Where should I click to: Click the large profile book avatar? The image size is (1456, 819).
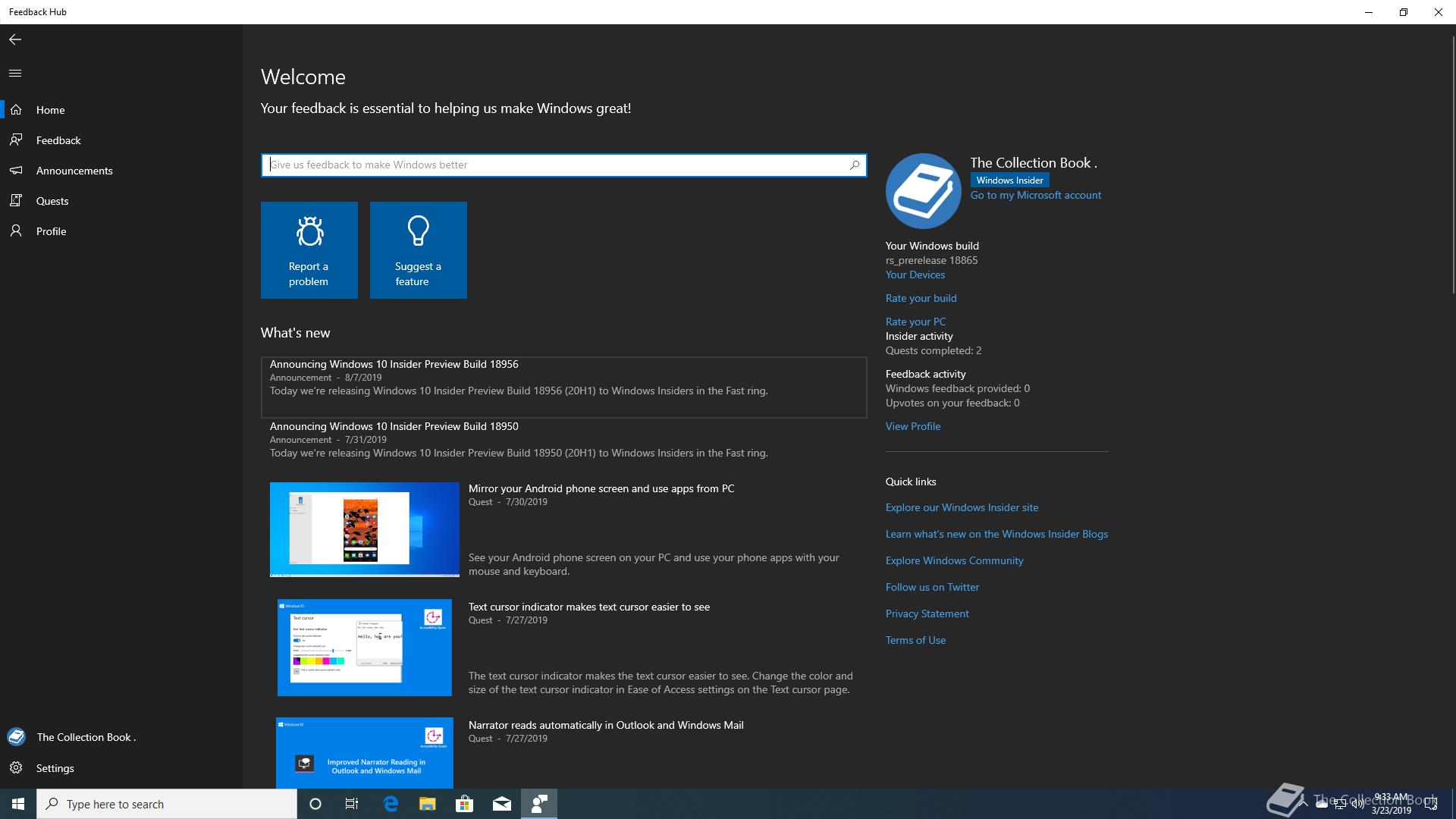tap(924, 191)
